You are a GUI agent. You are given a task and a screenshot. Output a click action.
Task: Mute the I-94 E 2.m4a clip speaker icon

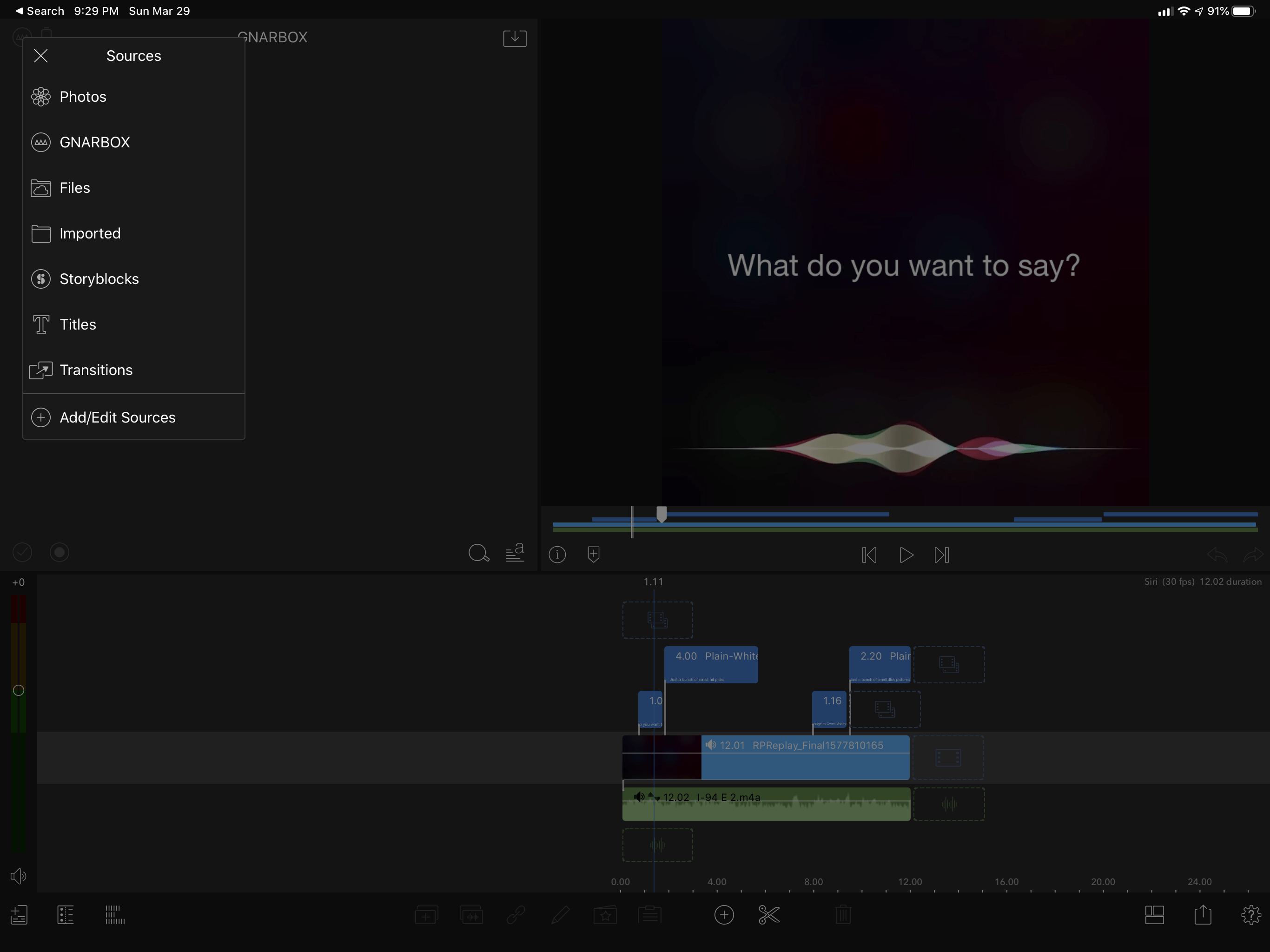pos(638,797)
